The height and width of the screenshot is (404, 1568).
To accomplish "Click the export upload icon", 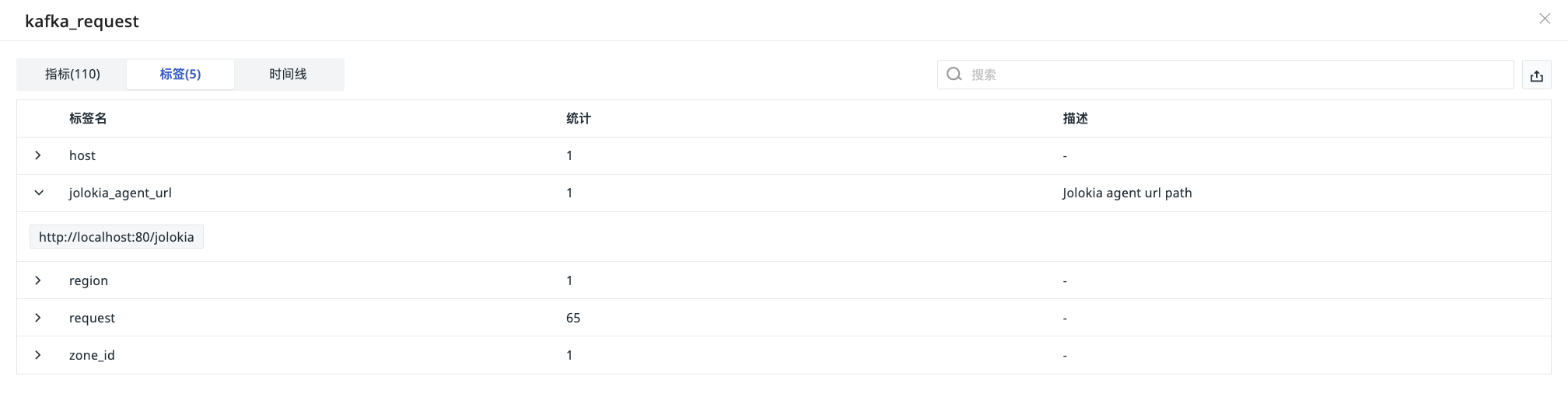I will pyautogui.click(x=1536, y=75).
